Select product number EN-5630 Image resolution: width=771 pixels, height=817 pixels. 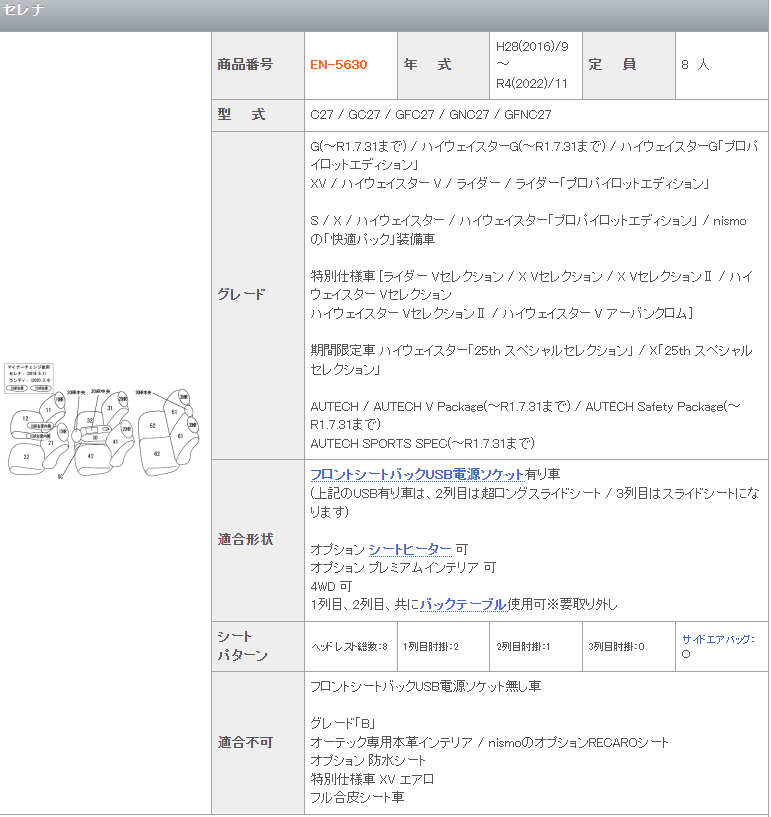pos(339,65)
